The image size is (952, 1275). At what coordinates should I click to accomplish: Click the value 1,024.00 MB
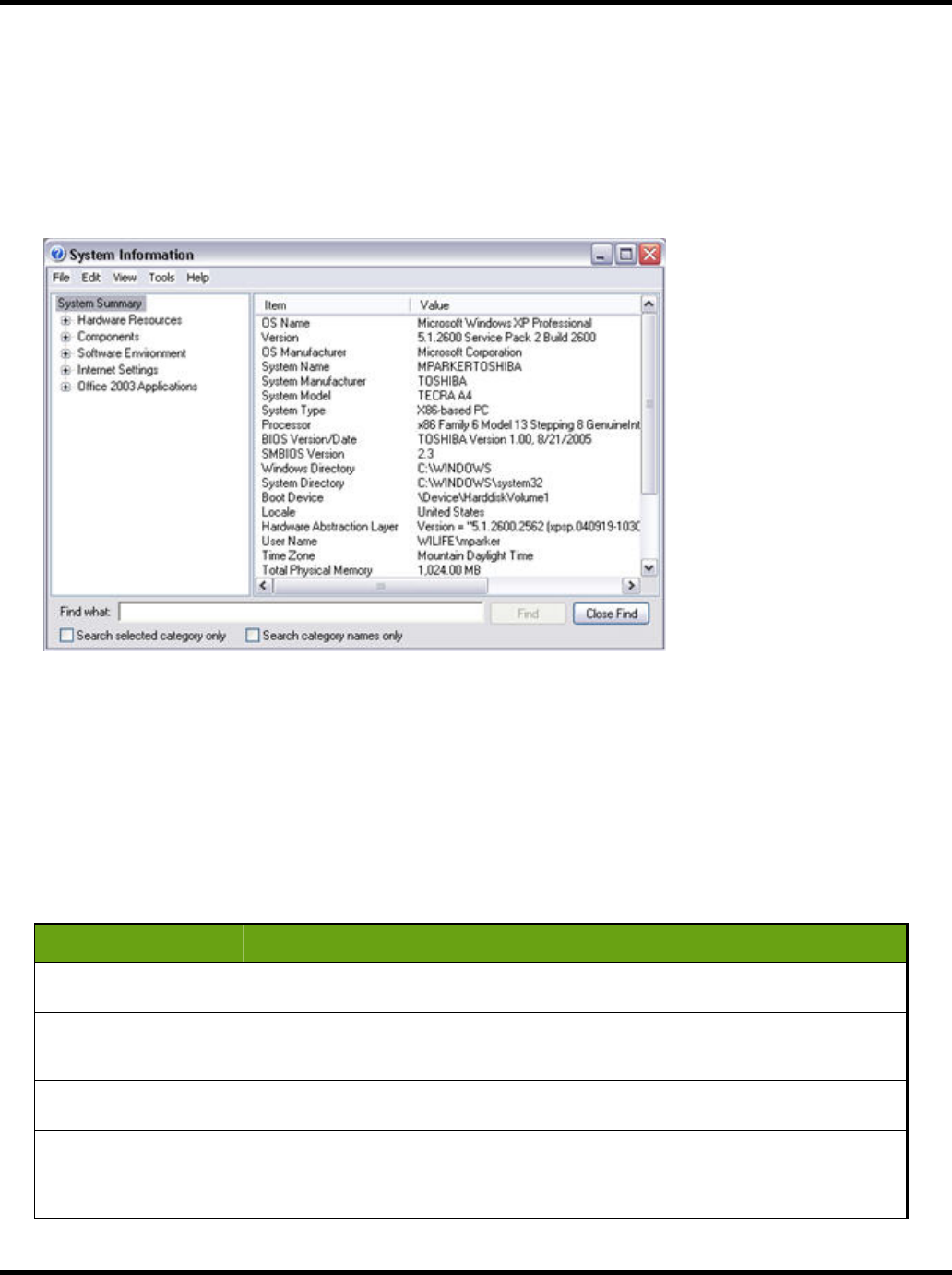point(449,571)
